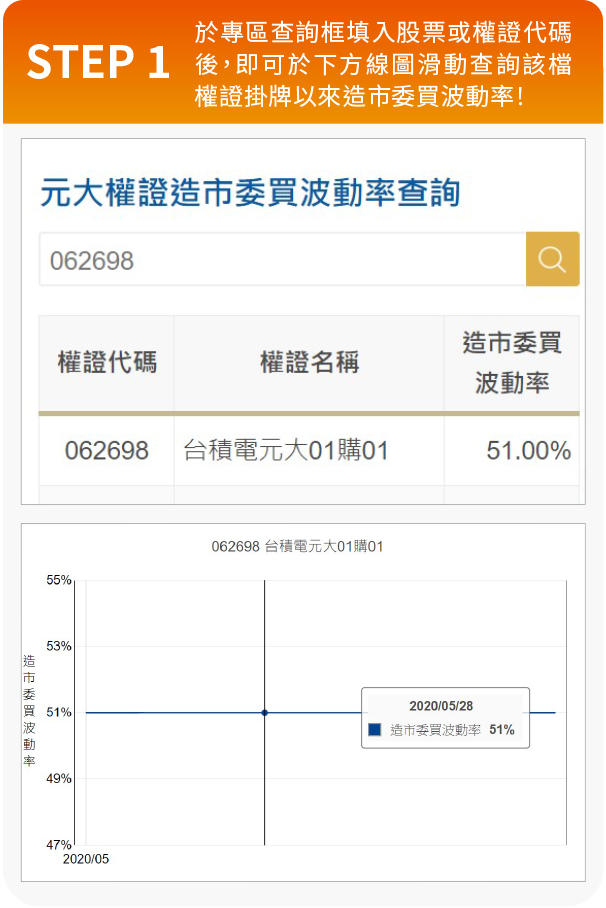
Task: Click the 51.00% volatility value cell
Action: (528, 451)
